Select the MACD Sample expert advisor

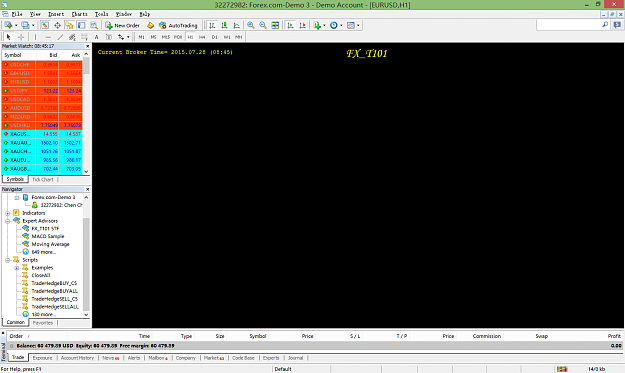[48, 236]
